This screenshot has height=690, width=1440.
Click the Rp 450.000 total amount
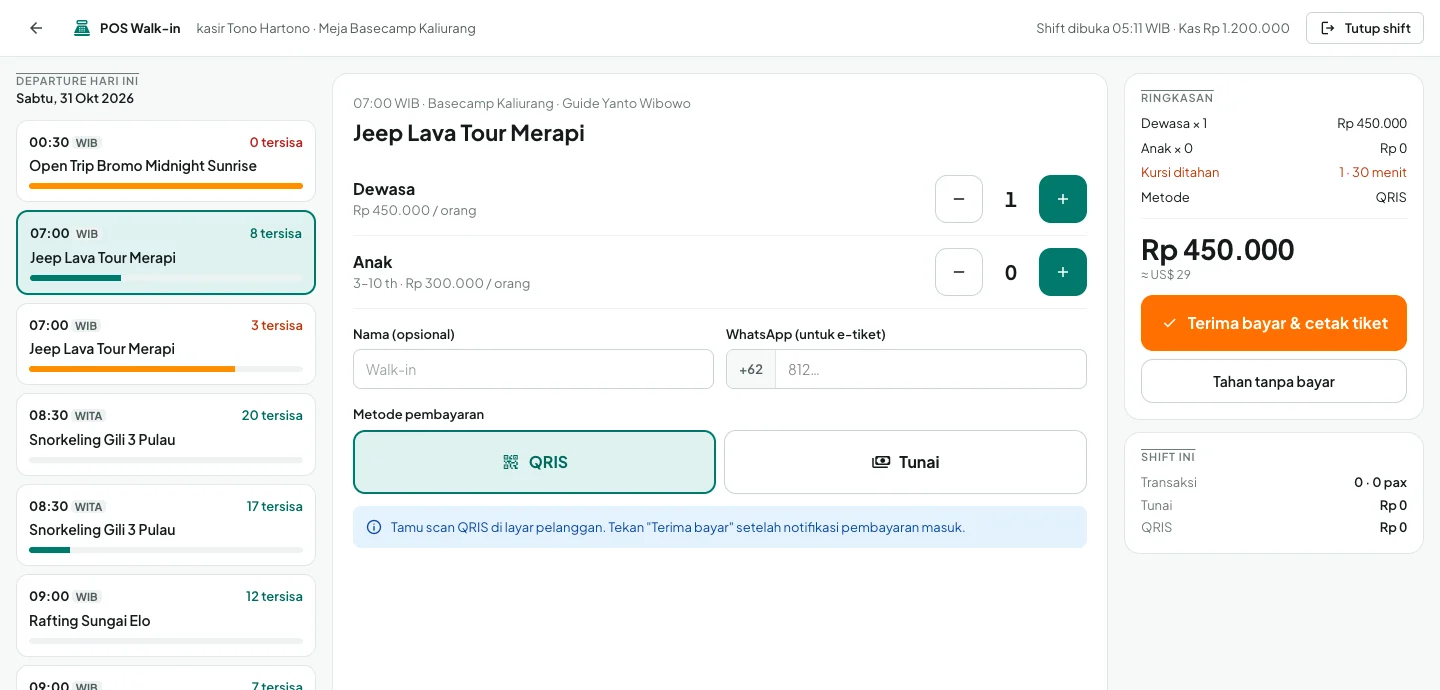(1217, 249)
